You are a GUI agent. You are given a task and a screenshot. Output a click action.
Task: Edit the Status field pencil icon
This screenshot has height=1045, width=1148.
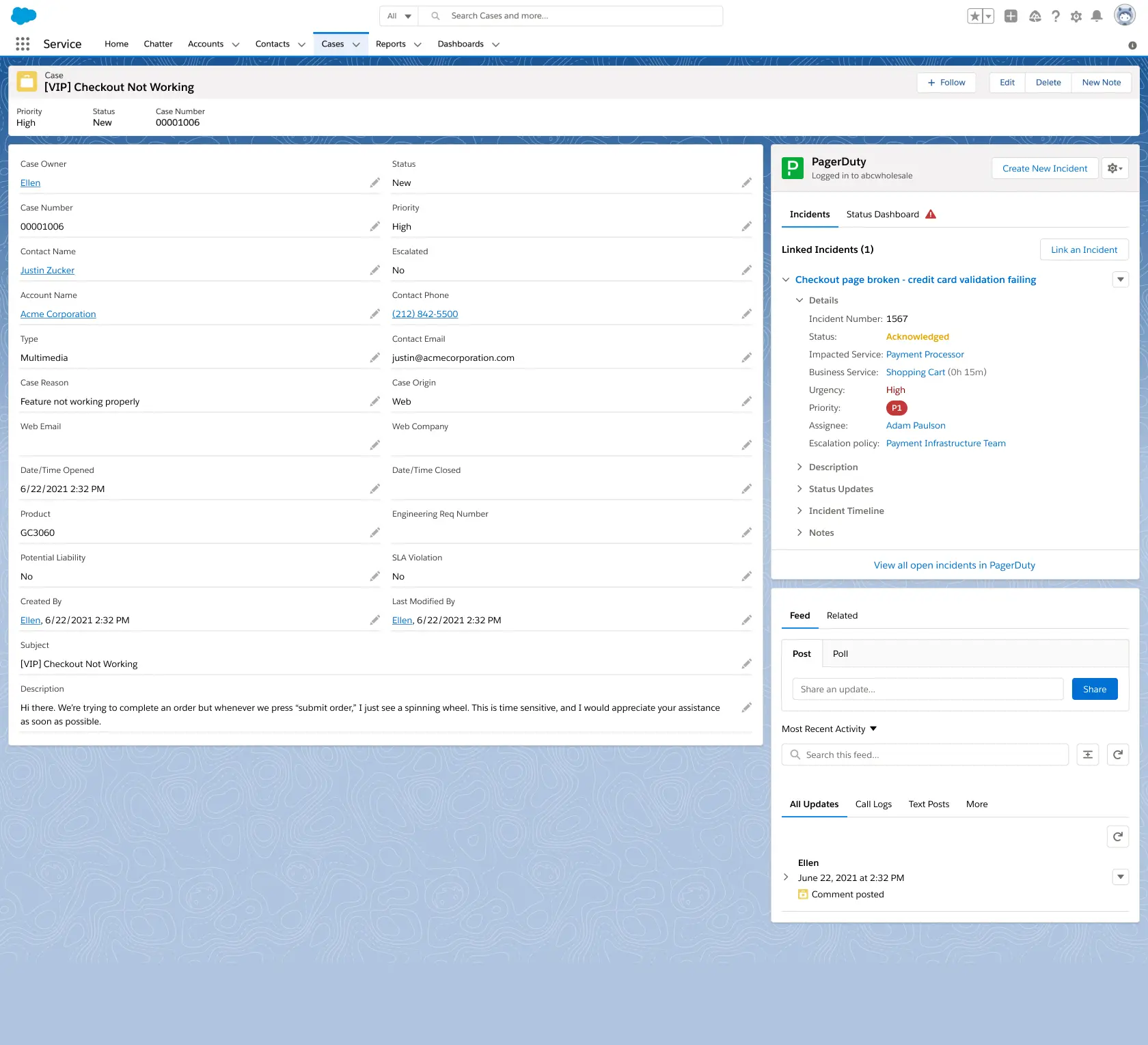[746, 182]
